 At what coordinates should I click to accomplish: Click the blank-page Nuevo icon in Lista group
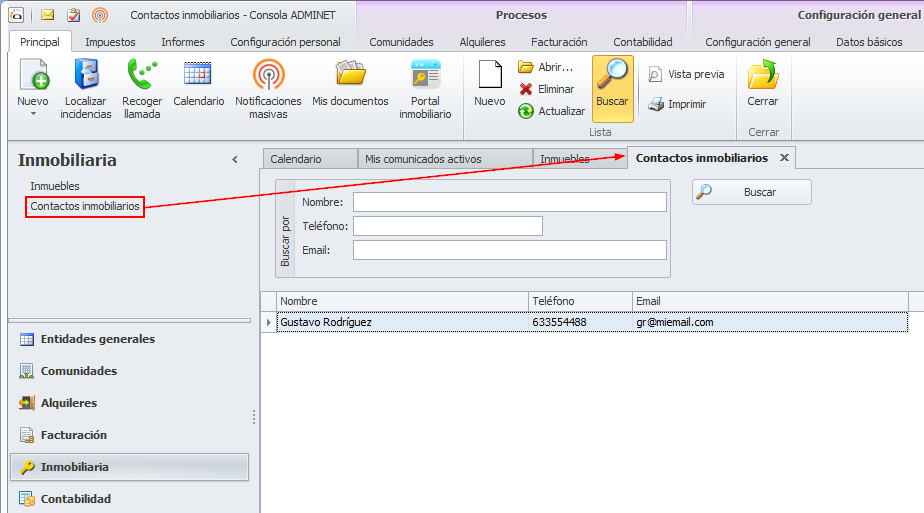490,75
